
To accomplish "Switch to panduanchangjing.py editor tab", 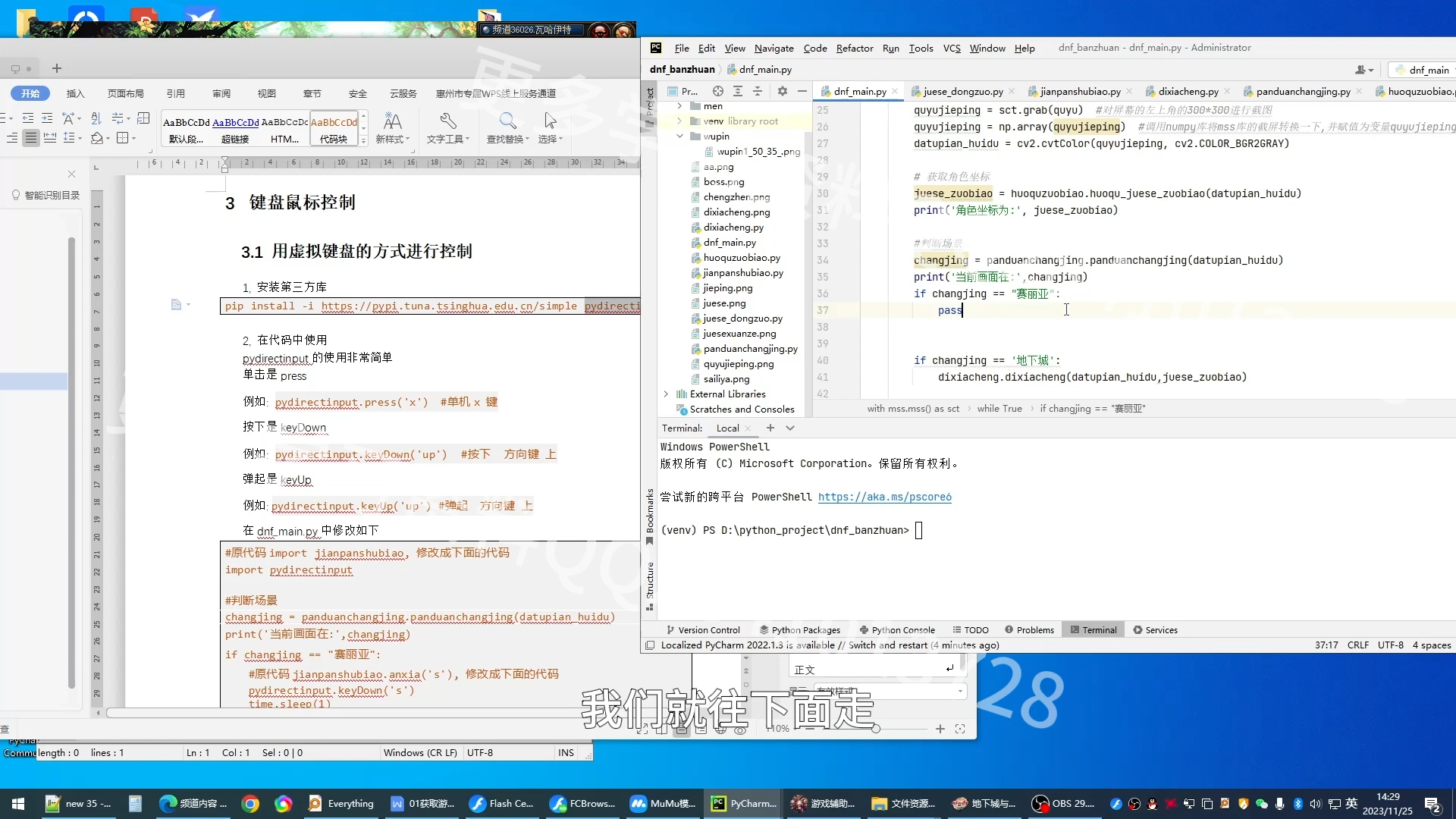I will point(1303,91).
